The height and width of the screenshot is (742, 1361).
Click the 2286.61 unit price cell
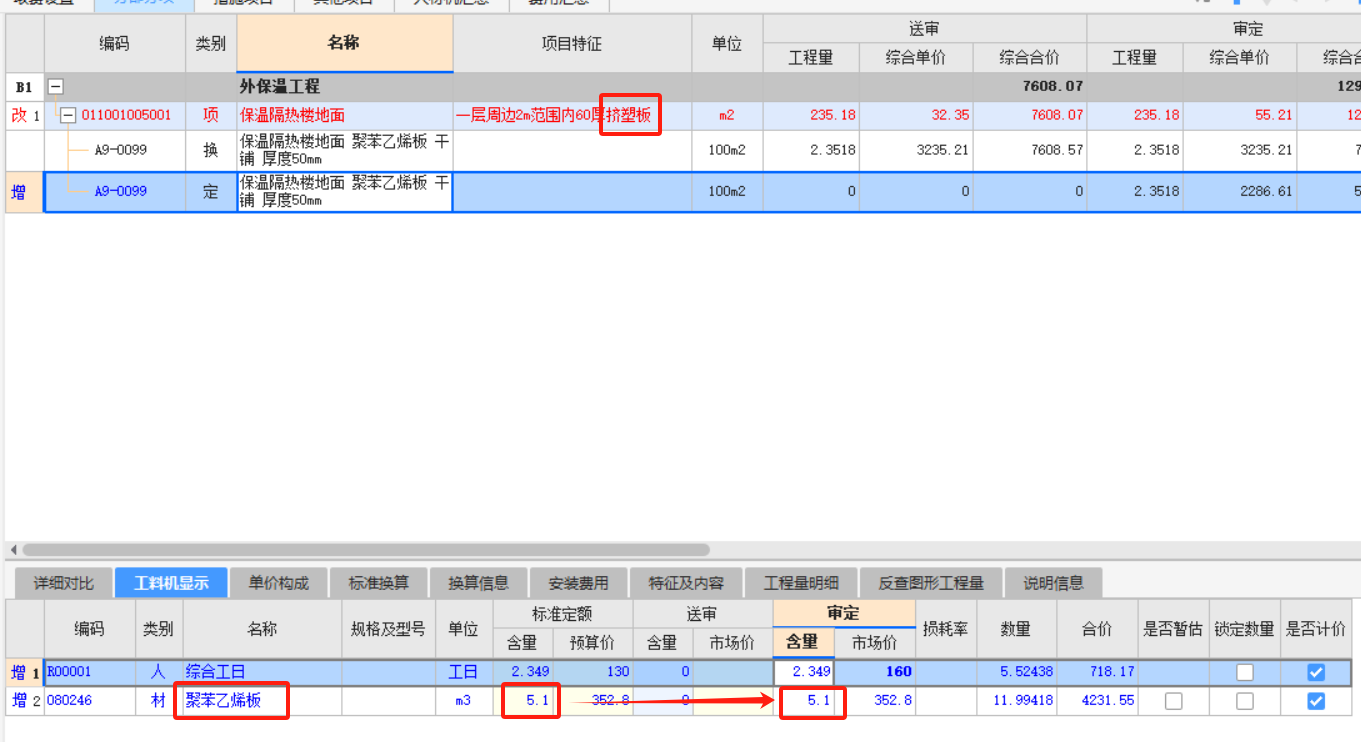click(1239, 192)
